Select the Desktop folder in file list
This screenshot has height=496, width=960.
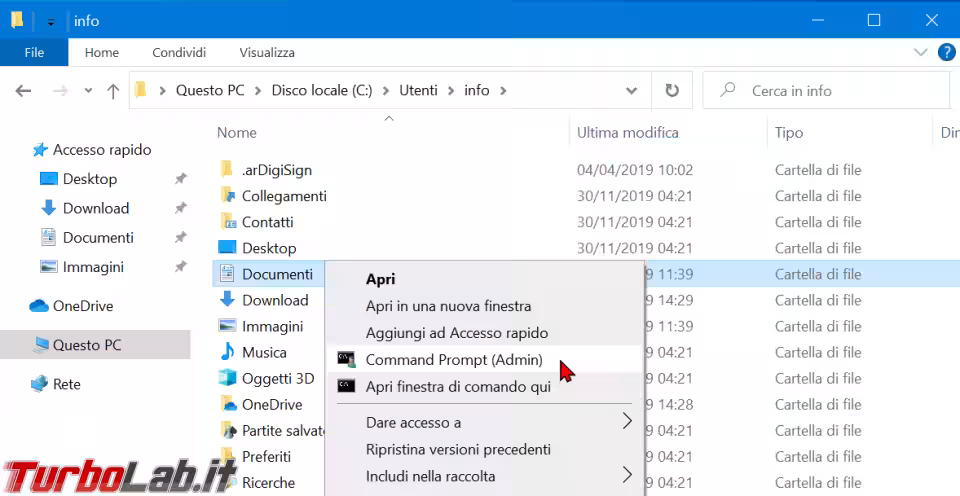[269, 248]
